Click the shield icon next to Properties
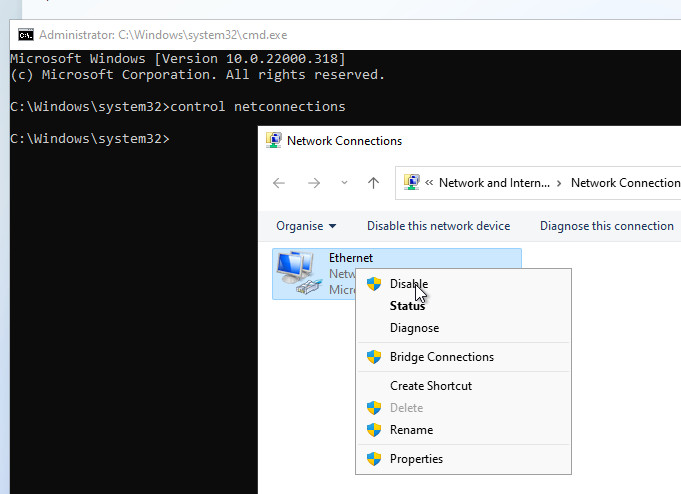The height and width of the screenshot is (494, 681). pyautogui.click(x=374, y=459)
